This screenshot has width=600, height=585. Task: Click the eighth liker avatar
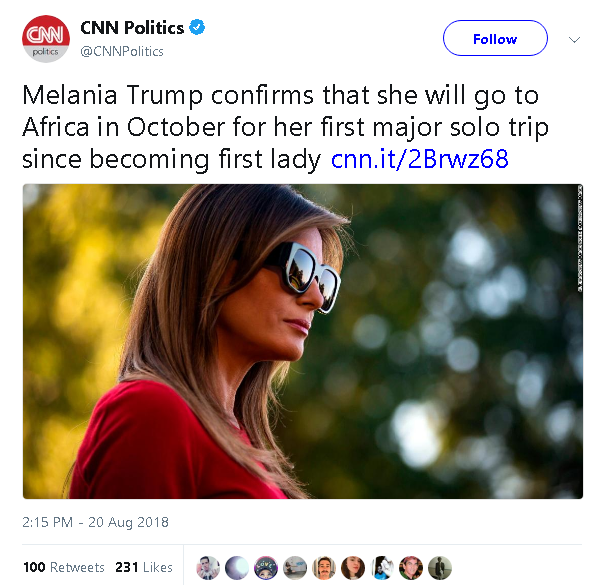(411, 567)
